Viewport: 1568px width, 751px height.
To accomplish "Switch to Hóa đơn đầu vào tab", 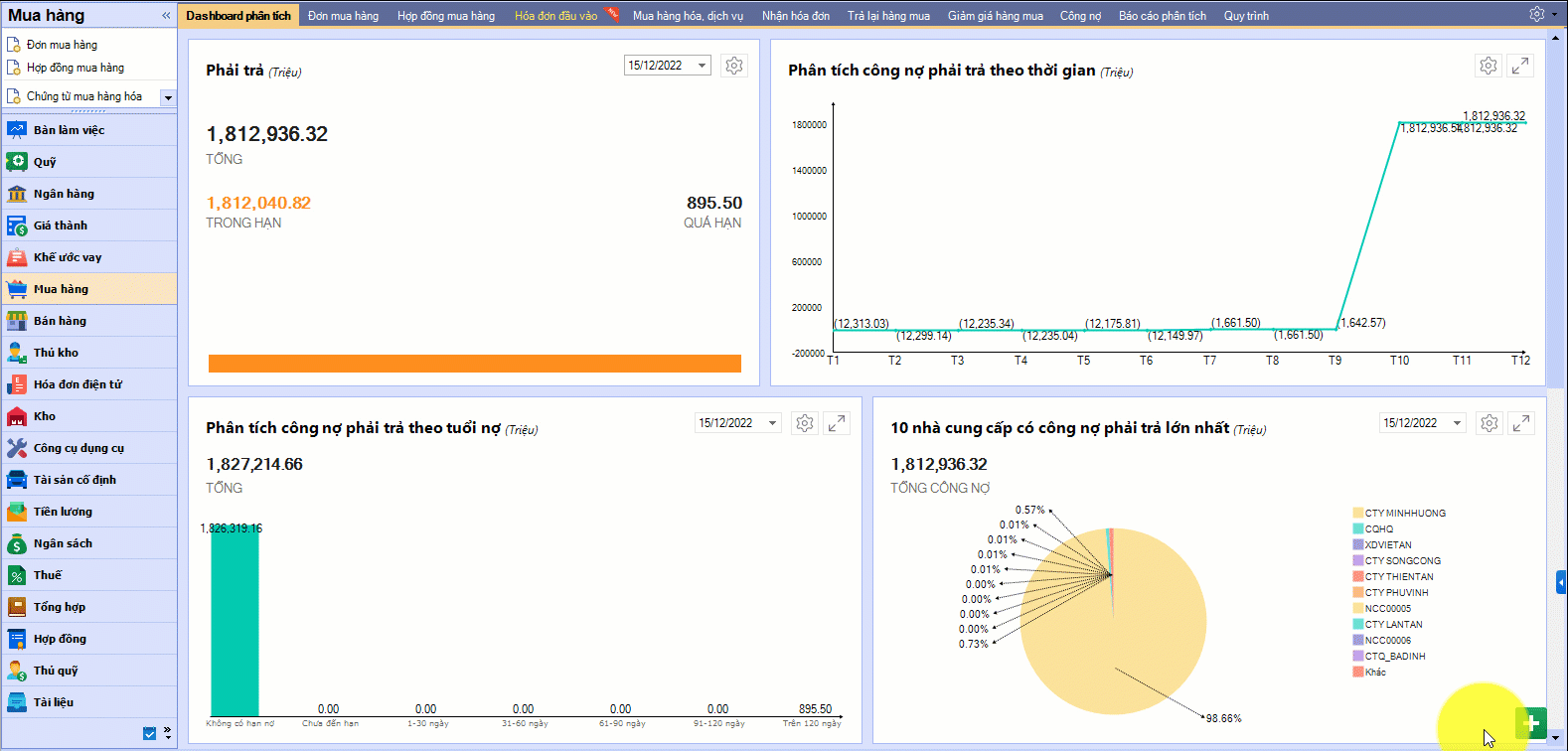I will pyautogui.click(x=555, y=16).
